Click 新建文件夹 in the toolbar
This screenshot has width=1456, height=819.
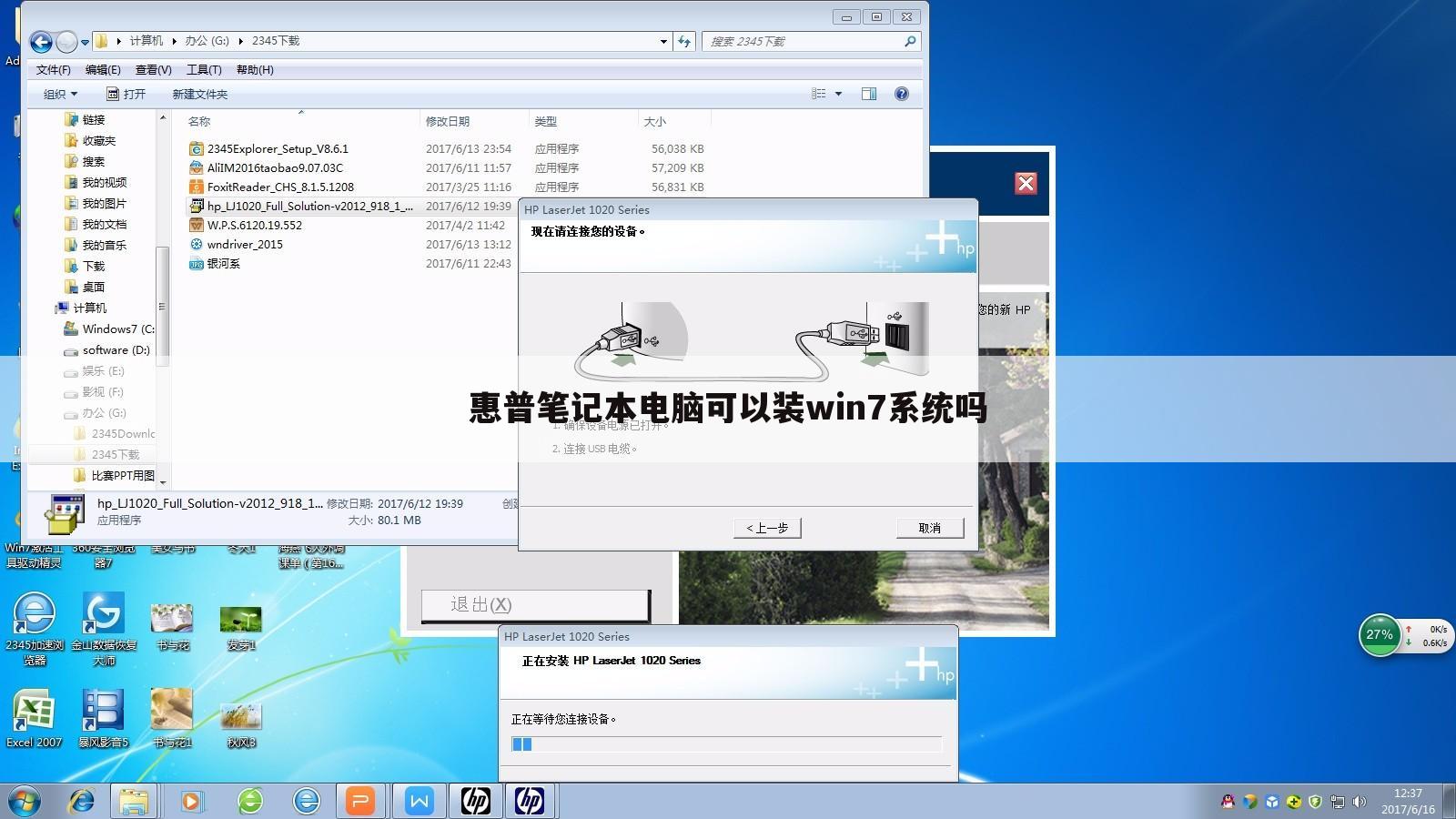tap(200, 94)
